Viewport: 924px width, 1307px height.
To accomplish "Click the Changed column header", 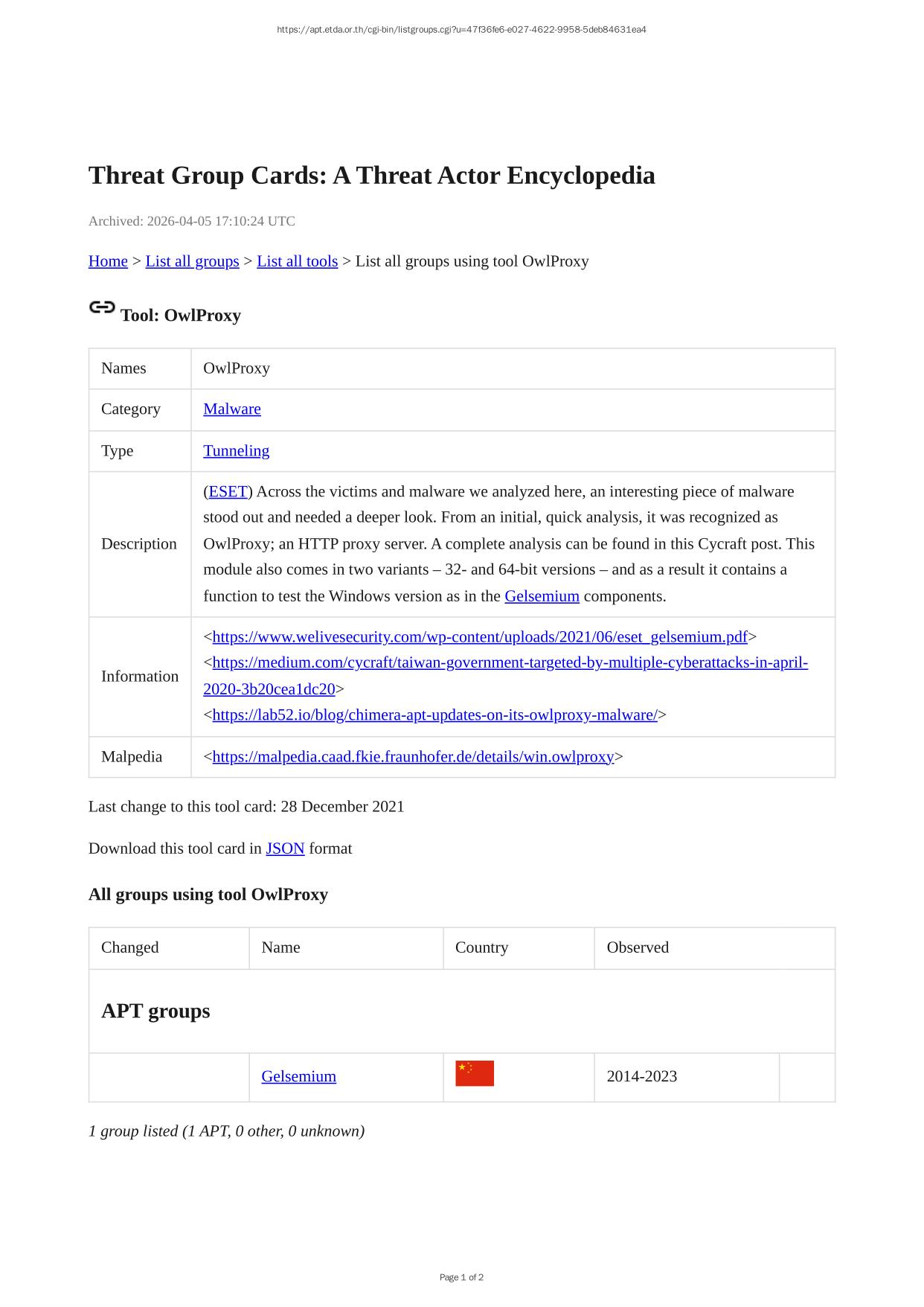I will [x=130, y=948].
